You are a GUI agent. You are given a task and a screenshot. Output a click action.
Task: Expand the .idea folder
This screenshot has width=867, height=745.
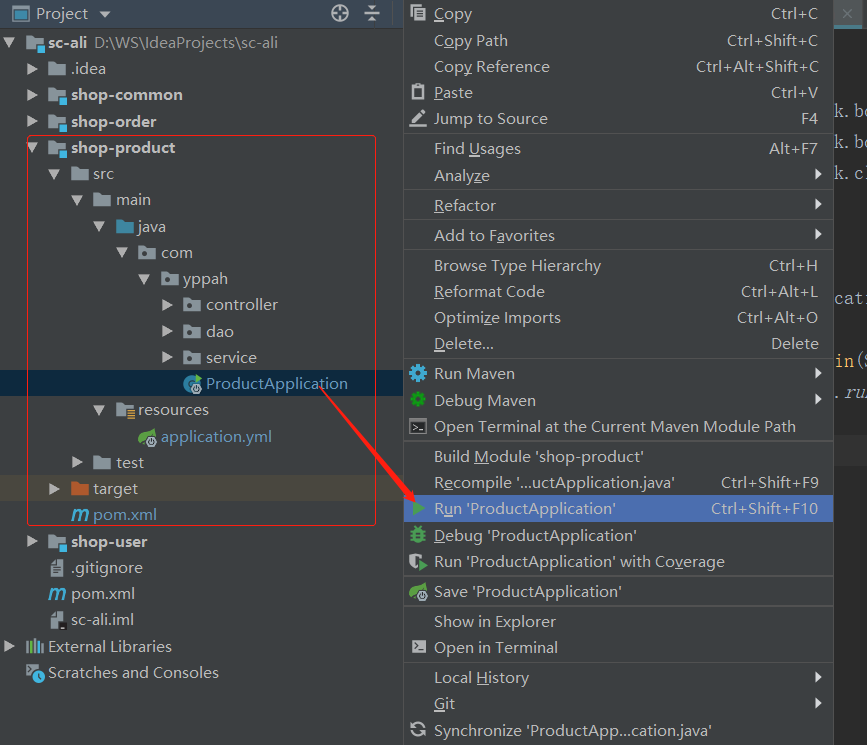(32, 69)
